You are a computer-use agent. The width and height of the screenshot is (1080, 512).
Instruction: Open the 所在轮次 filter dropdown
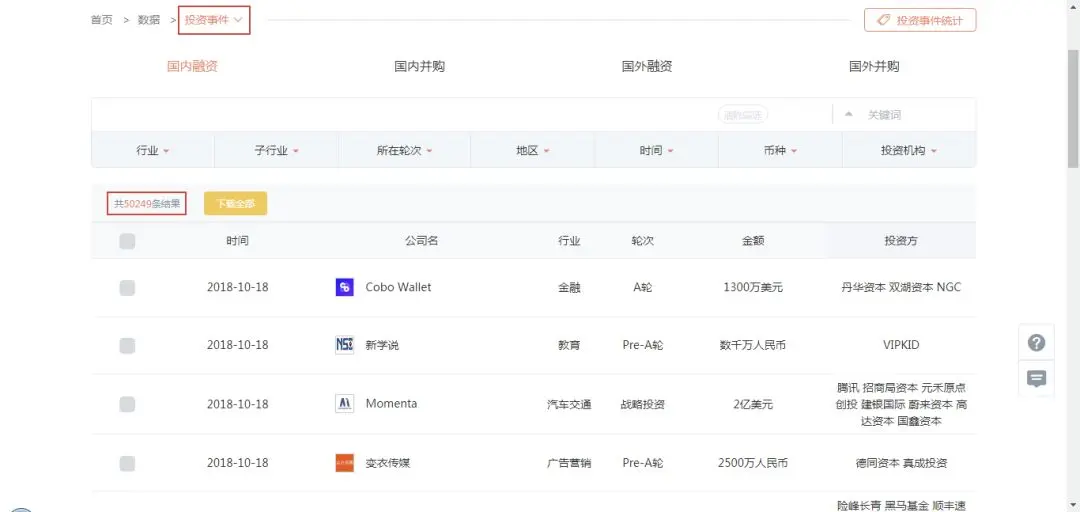click(x=404, y=150)
